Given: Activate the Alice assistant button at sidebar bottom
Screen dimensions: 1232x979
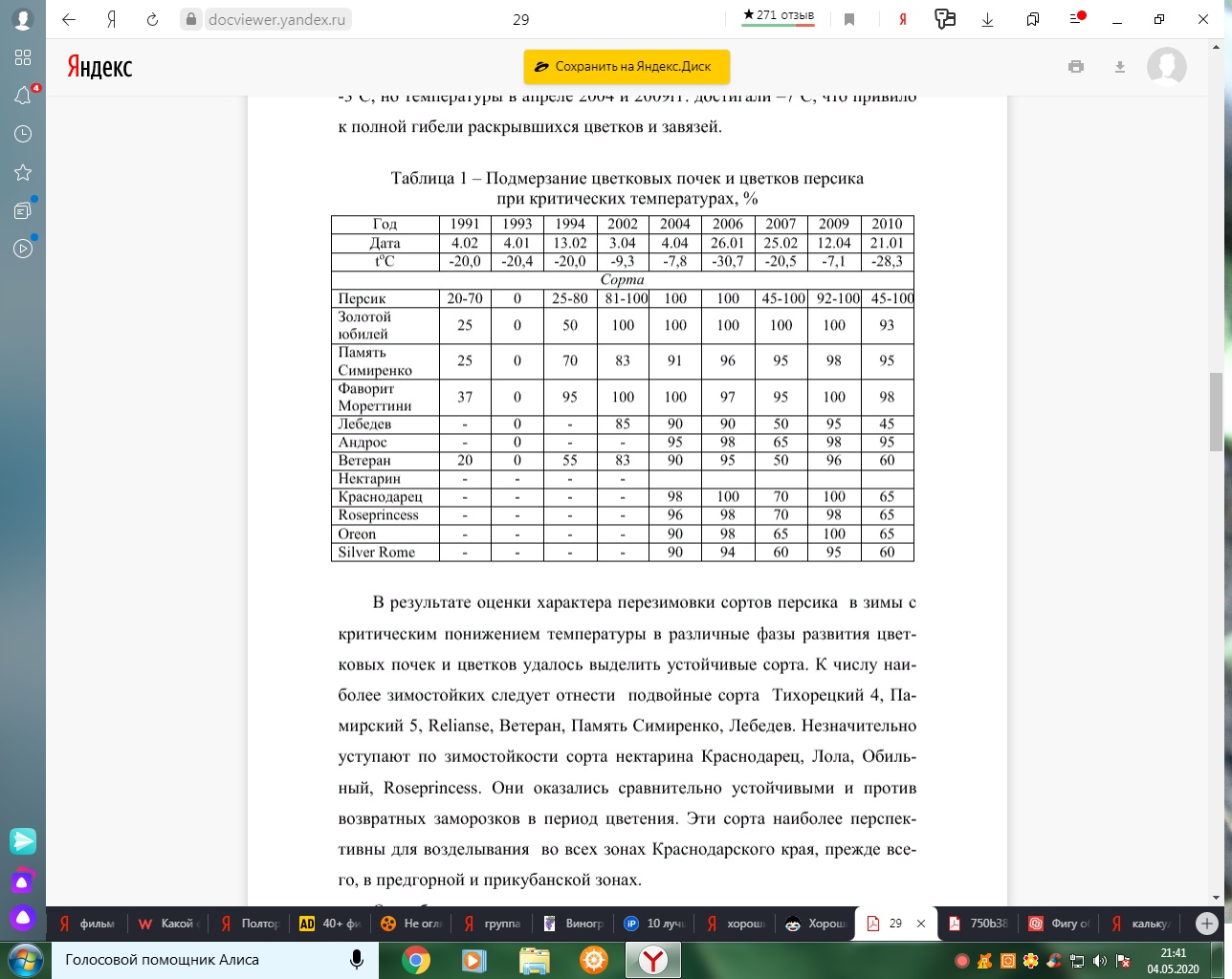Looking at the screenshot, I should click(23, 918).
